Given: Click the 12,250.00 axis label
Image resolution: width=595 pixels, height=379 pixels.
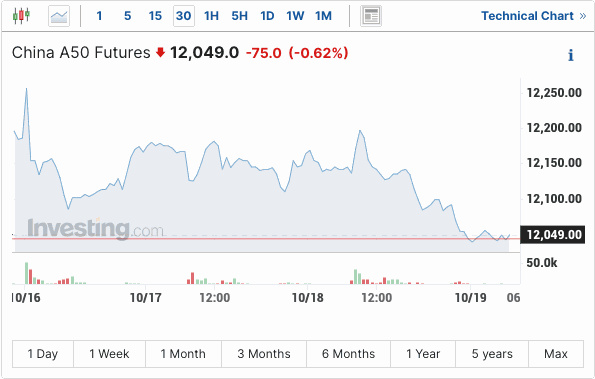Looking at the screenshot, I should [x=554, y=93].
